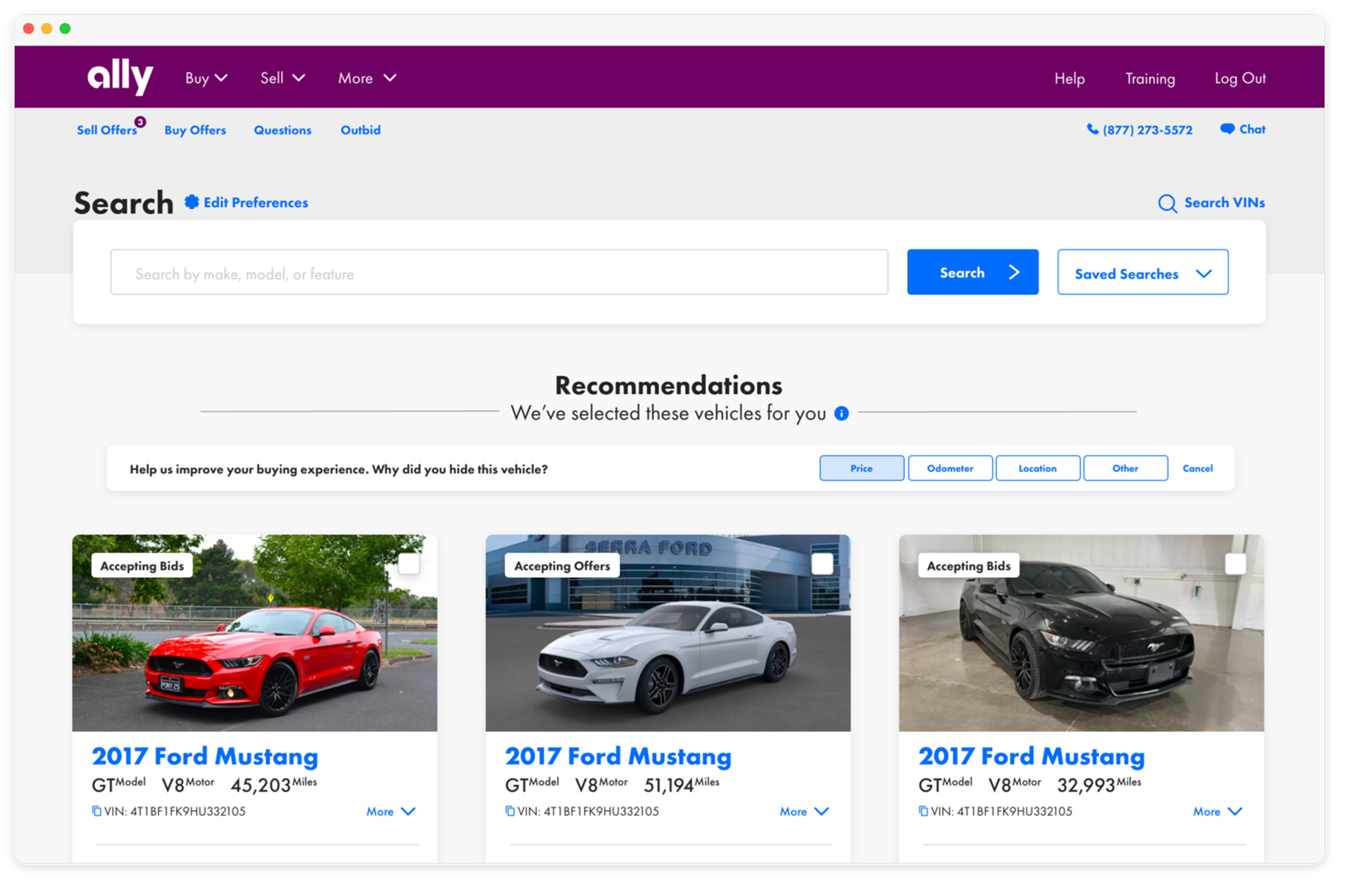Copy VIN of the 51,194 miles Mustang

(510, 811)
